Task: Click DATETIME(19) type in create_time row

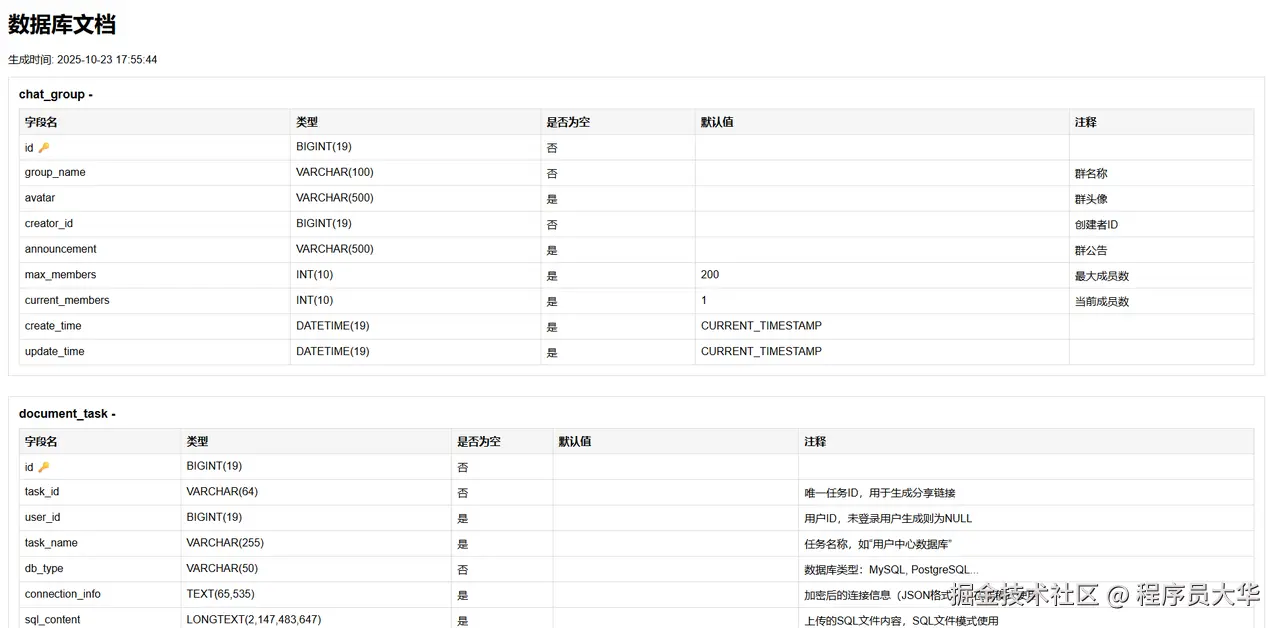Action: click(333, 326)
